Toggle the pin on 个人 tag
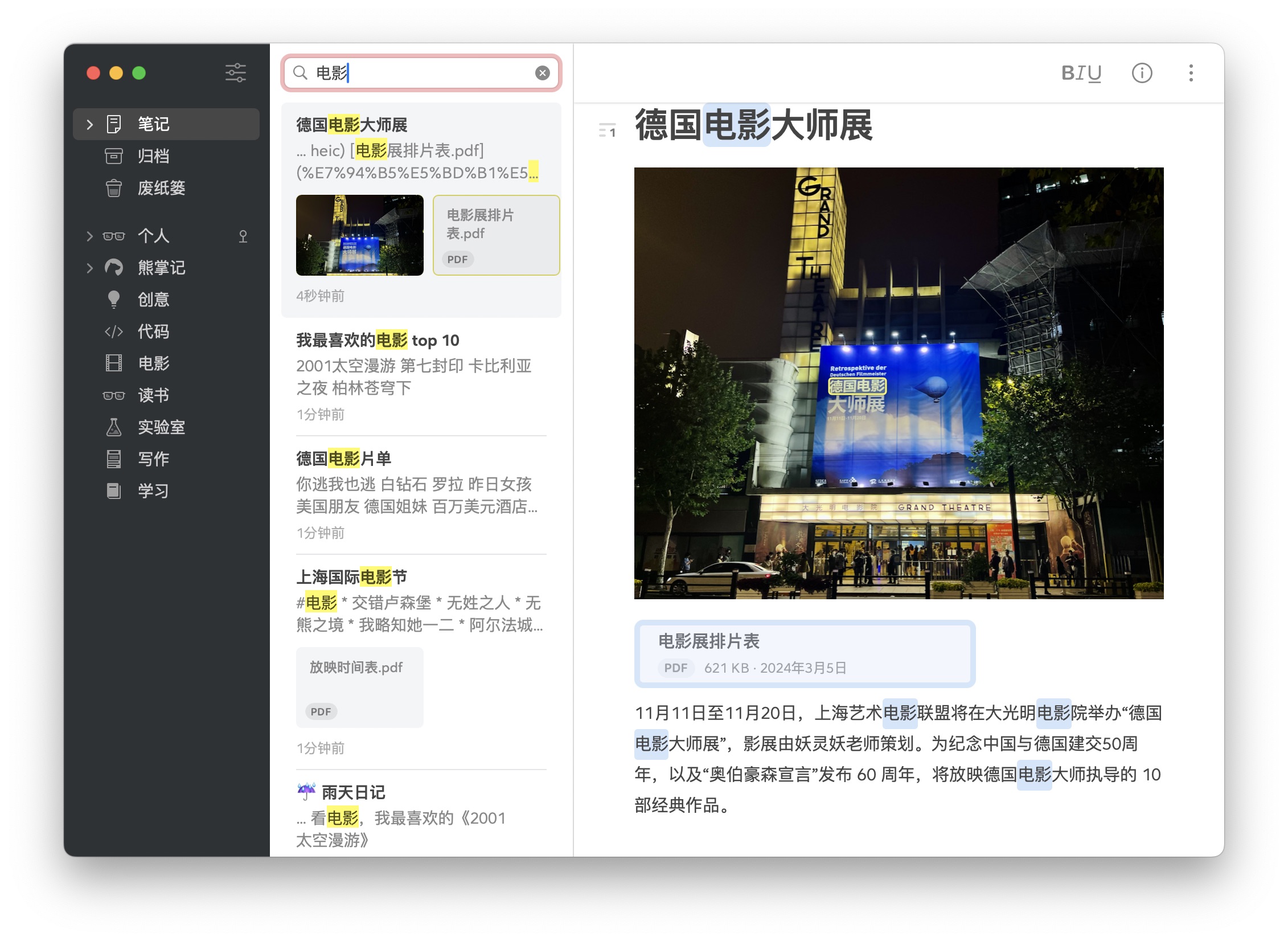 243,236
